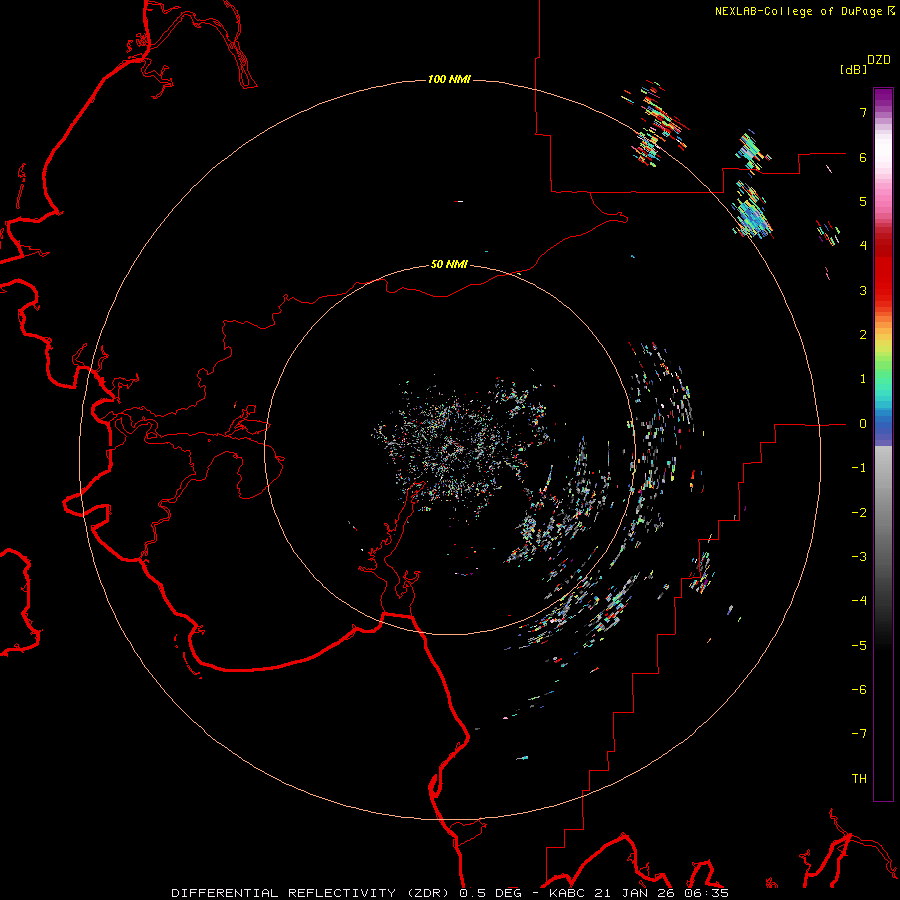Select the -6 dB scale tick label

click(x=859, y=690)
